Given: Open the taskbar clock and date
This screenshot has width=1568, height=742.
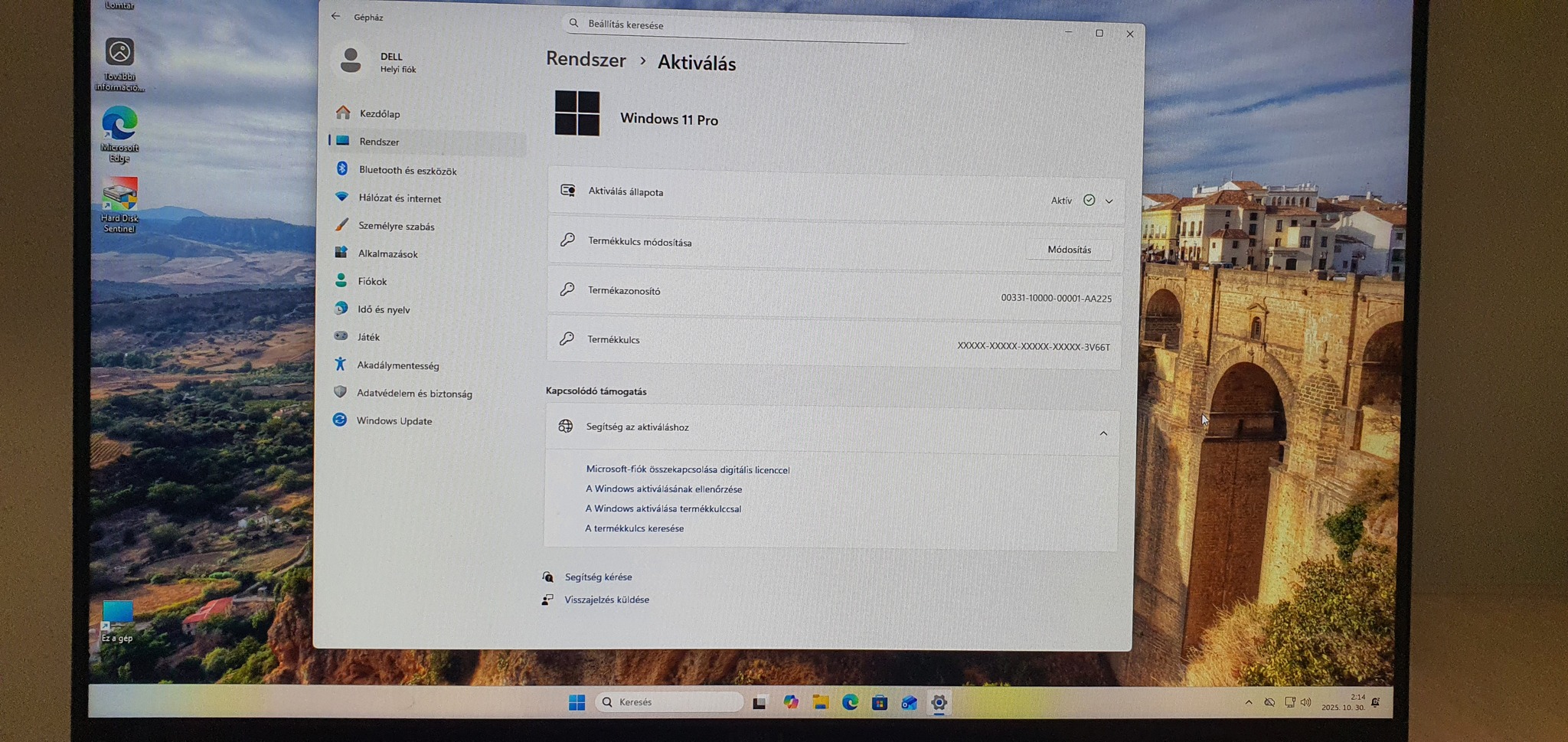Looking at the screenshot, I should [1343, 702].
